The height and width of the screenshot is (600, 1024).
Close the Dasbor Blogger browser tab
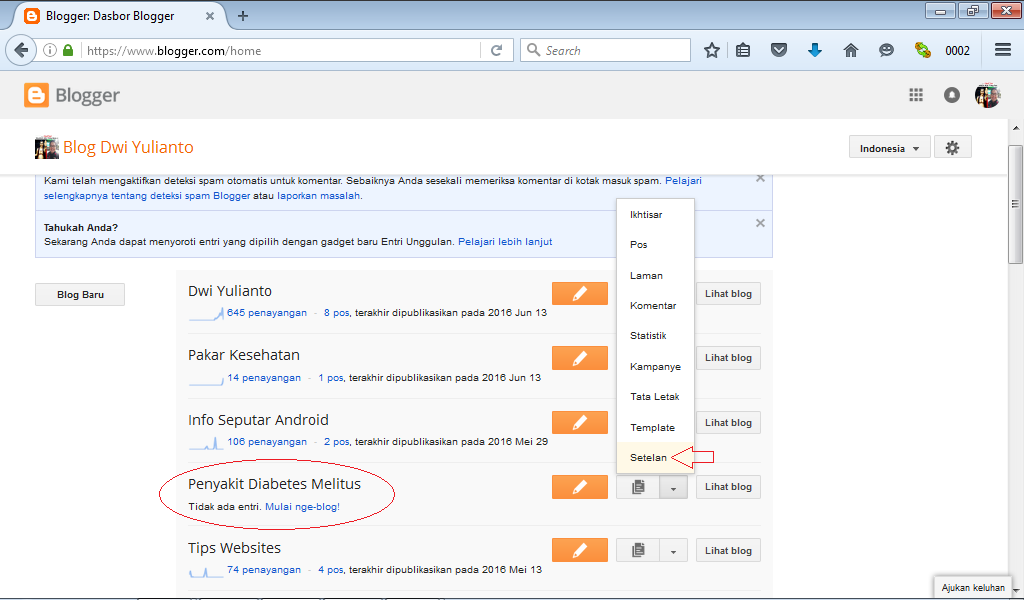point(210,16)
